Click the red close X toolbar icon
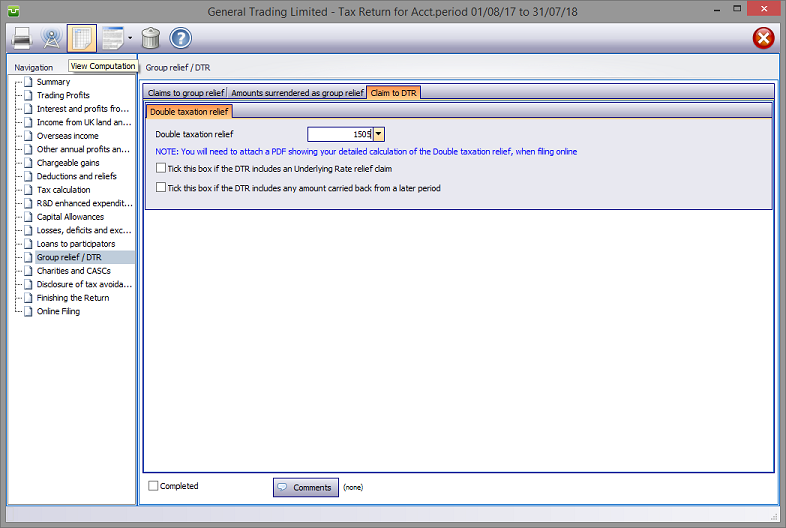 763,38
